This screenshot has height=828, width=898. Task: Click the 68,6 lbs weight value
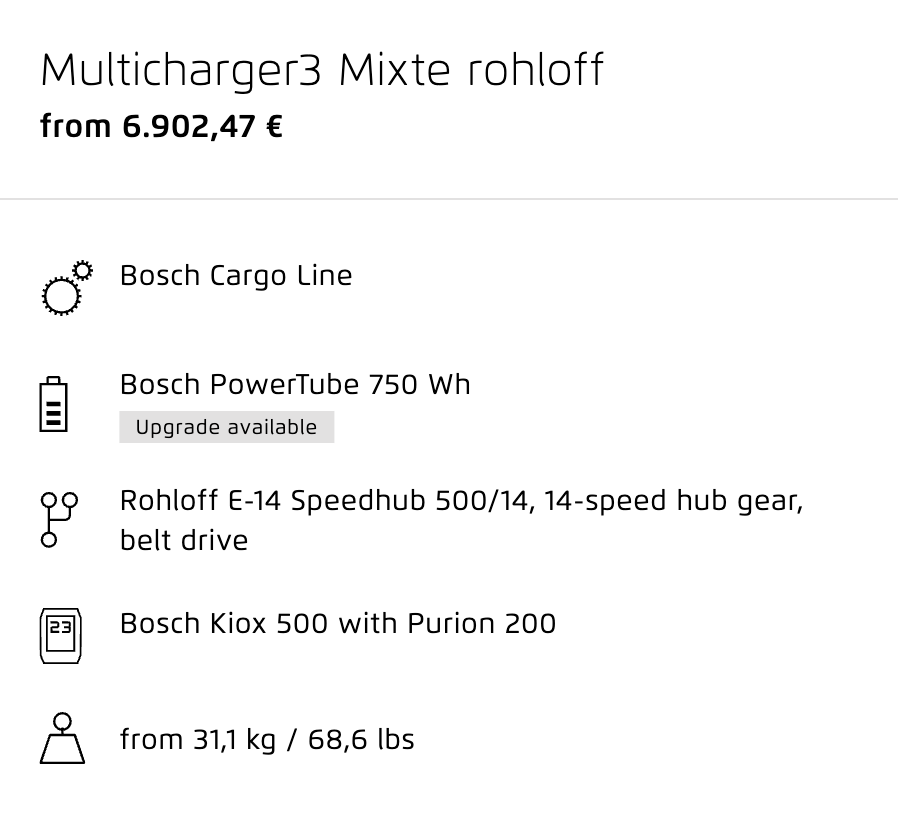(x=361, y=739)
